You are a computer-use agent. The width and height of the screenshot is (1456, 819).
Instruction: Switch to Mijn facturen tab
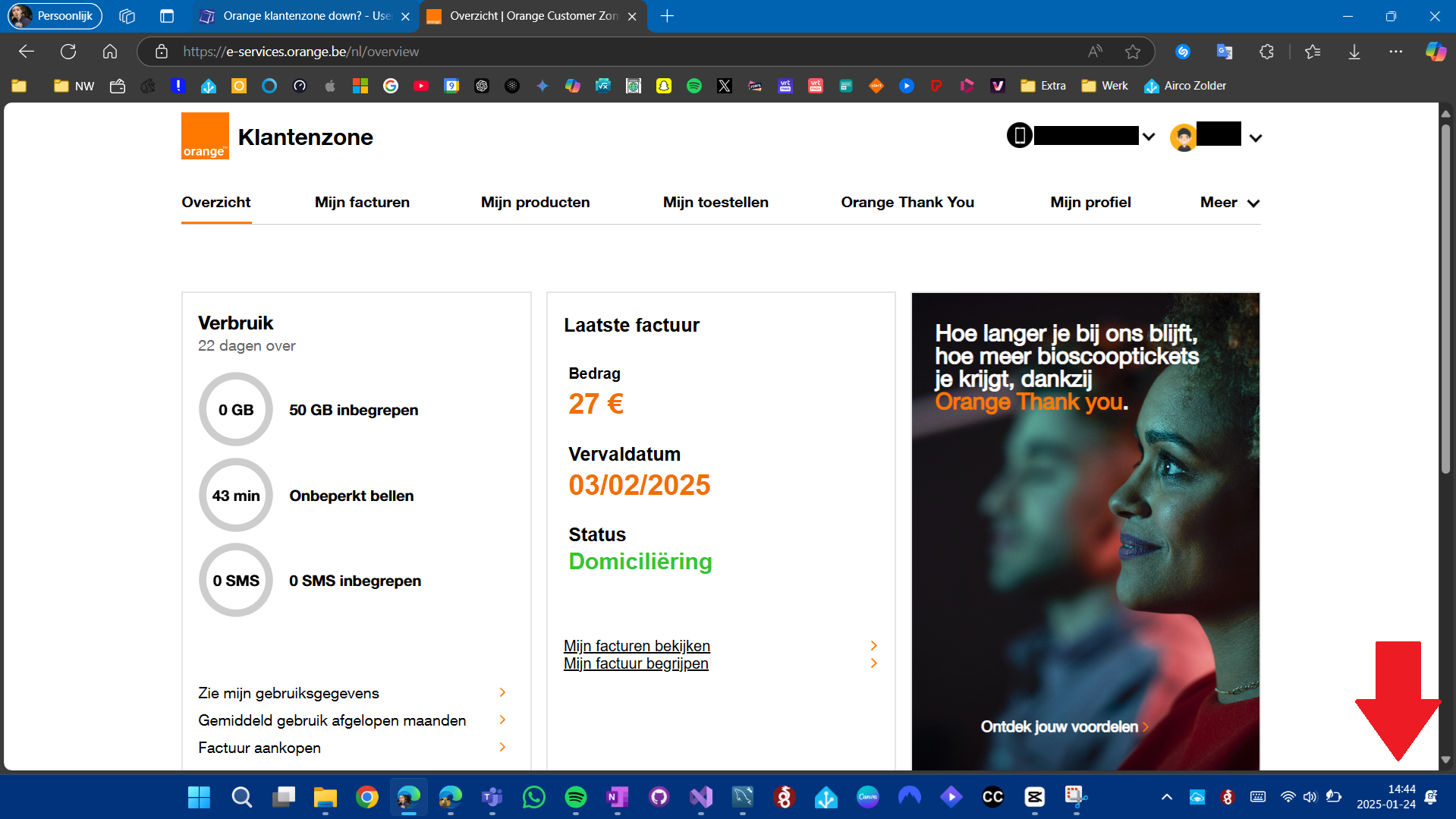[x=362, y=203]
